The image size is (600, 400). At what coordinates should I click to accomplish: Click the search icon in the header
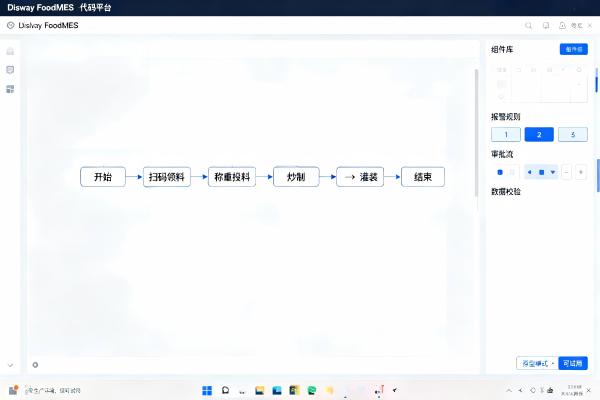(x=528, y=26)
